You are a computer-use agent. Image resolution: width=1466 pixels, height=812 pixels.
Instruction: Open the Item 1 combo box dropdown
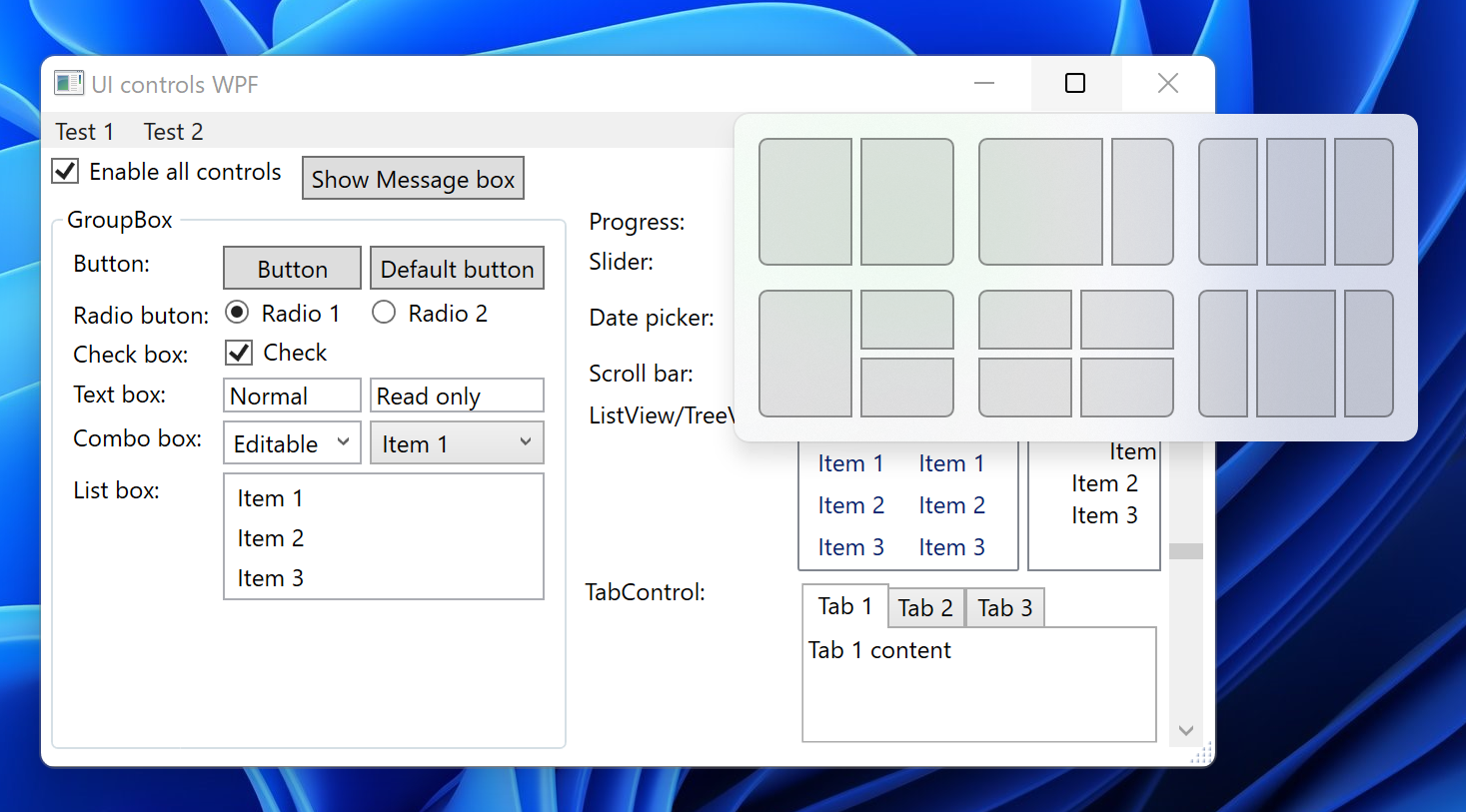click(527, 442)
